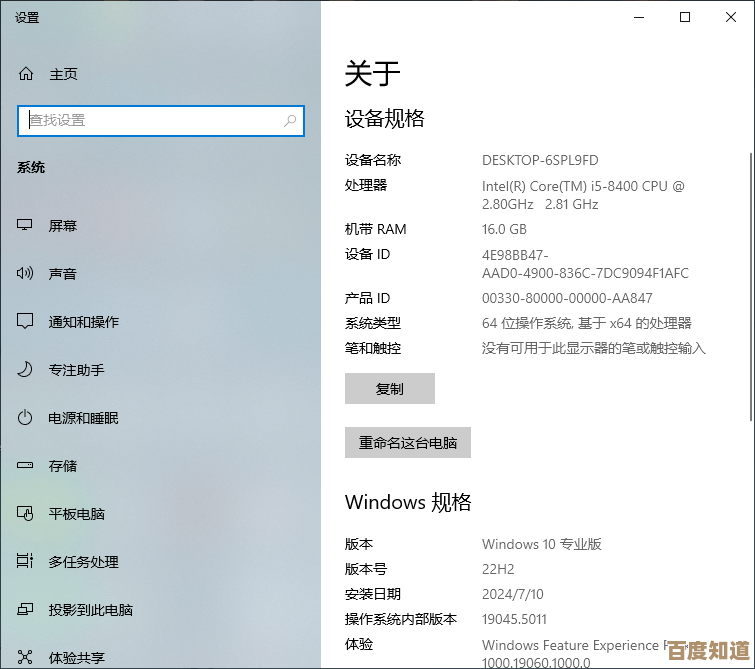755x669 pixels.
Task: Click the 操作系统内部版本 label
Action: pos(401,619)
